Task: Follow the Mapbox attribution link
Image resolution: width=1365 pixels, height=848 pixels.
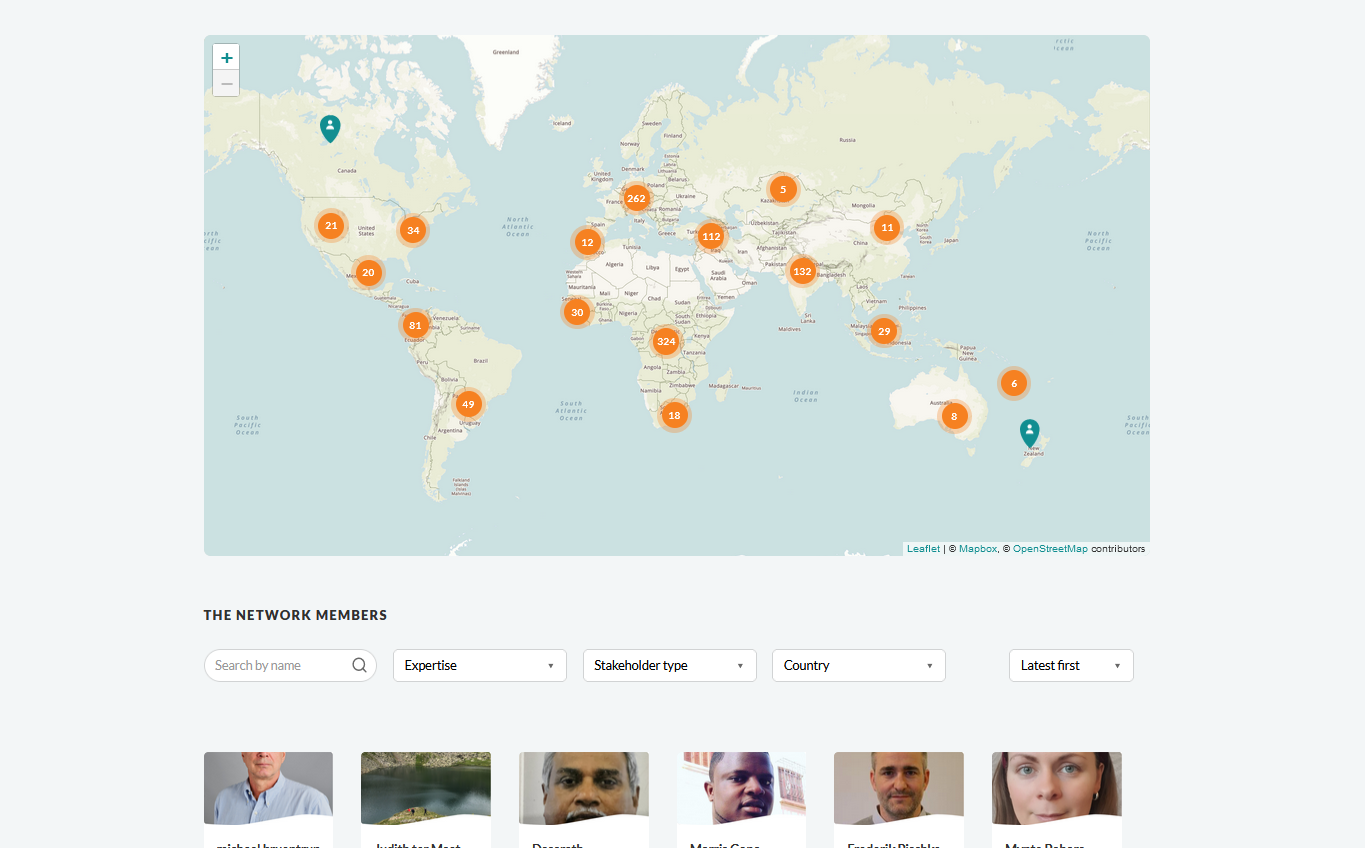Action: [x=977, y=549]
